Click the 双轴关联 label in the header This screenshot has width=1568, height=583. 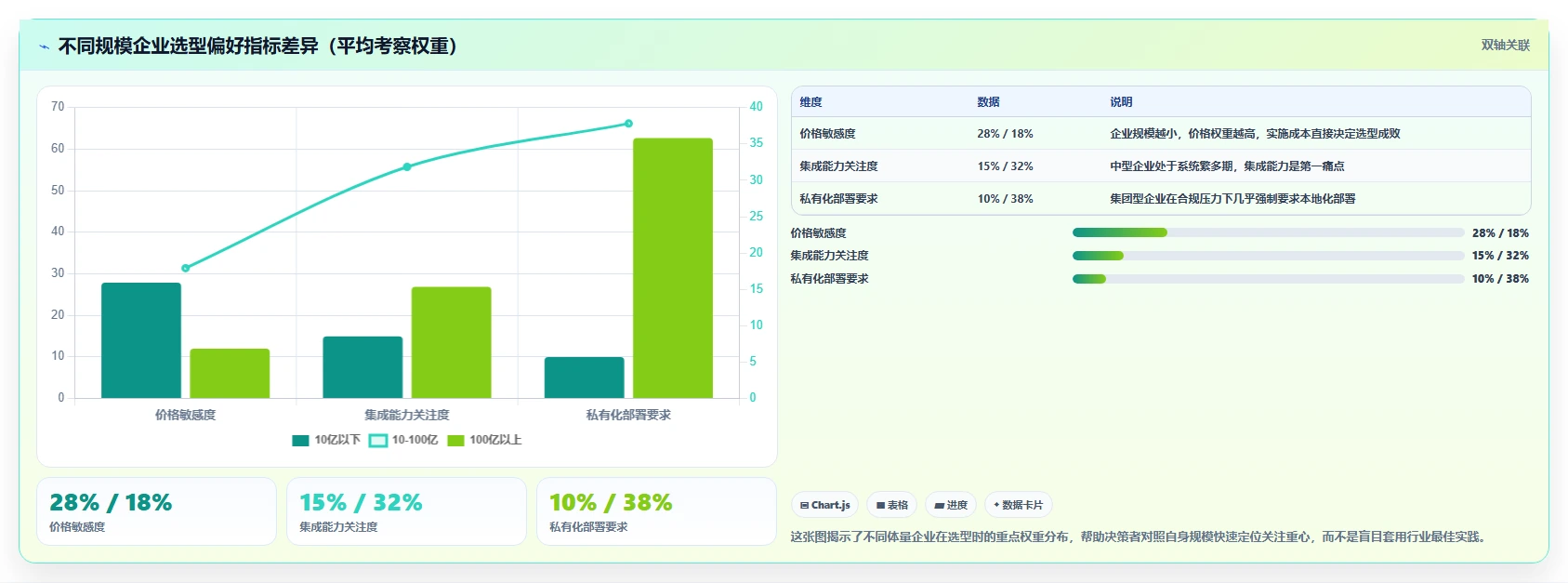coord(1506,45)
